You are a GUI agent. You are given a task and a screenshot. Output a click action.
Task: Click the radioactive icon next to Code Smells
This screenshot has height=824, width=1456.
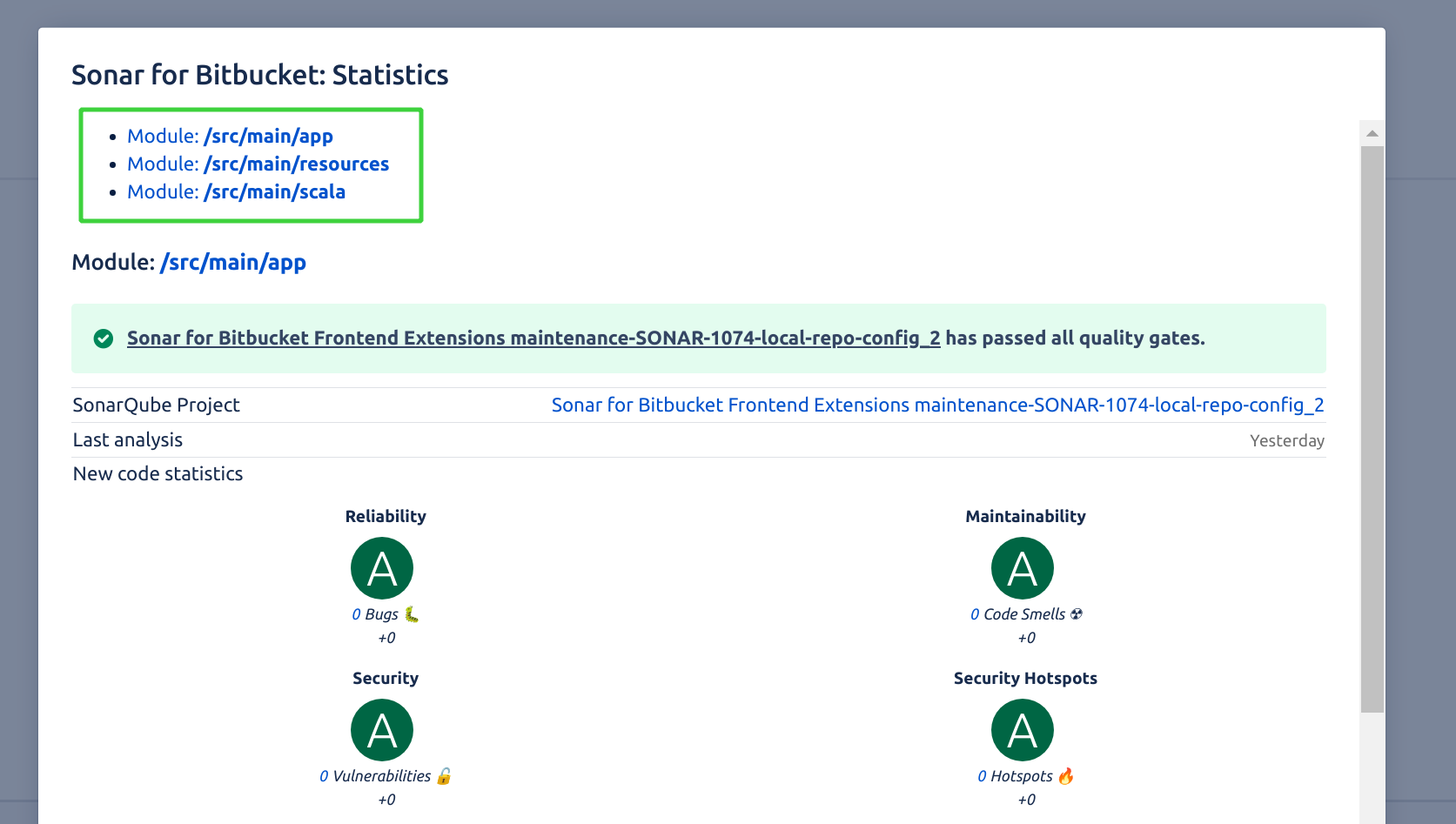1077,614
